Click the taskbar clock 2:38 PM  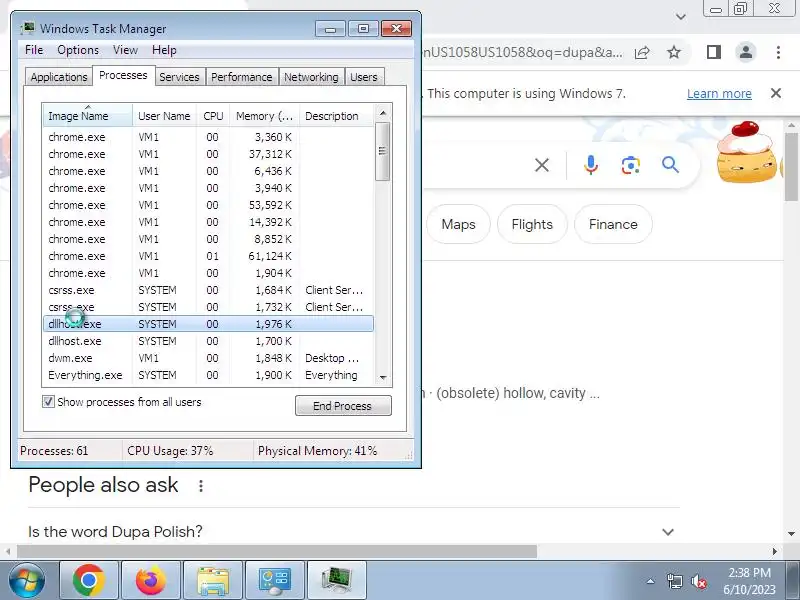(749, 573)
